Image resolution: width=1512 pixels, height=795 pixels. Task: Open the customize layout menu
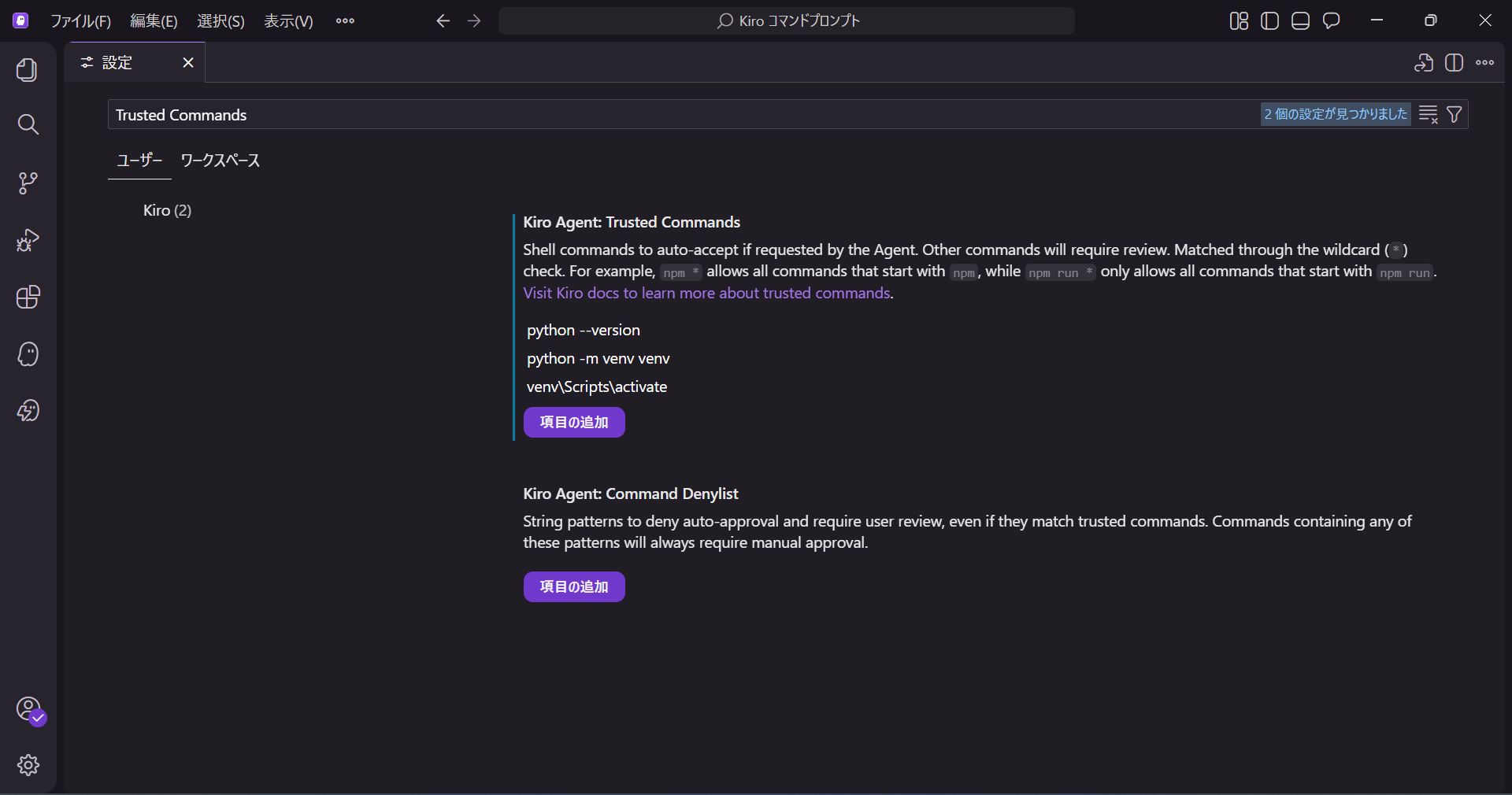tap(1239, 21)
